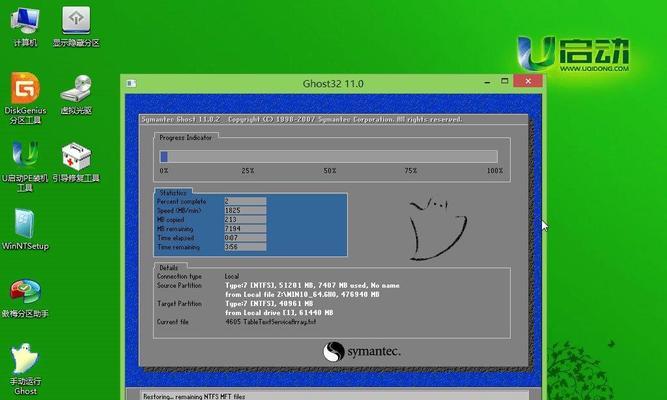Click the Current file name line
The image size is (667, 400).
coord(271,322)
